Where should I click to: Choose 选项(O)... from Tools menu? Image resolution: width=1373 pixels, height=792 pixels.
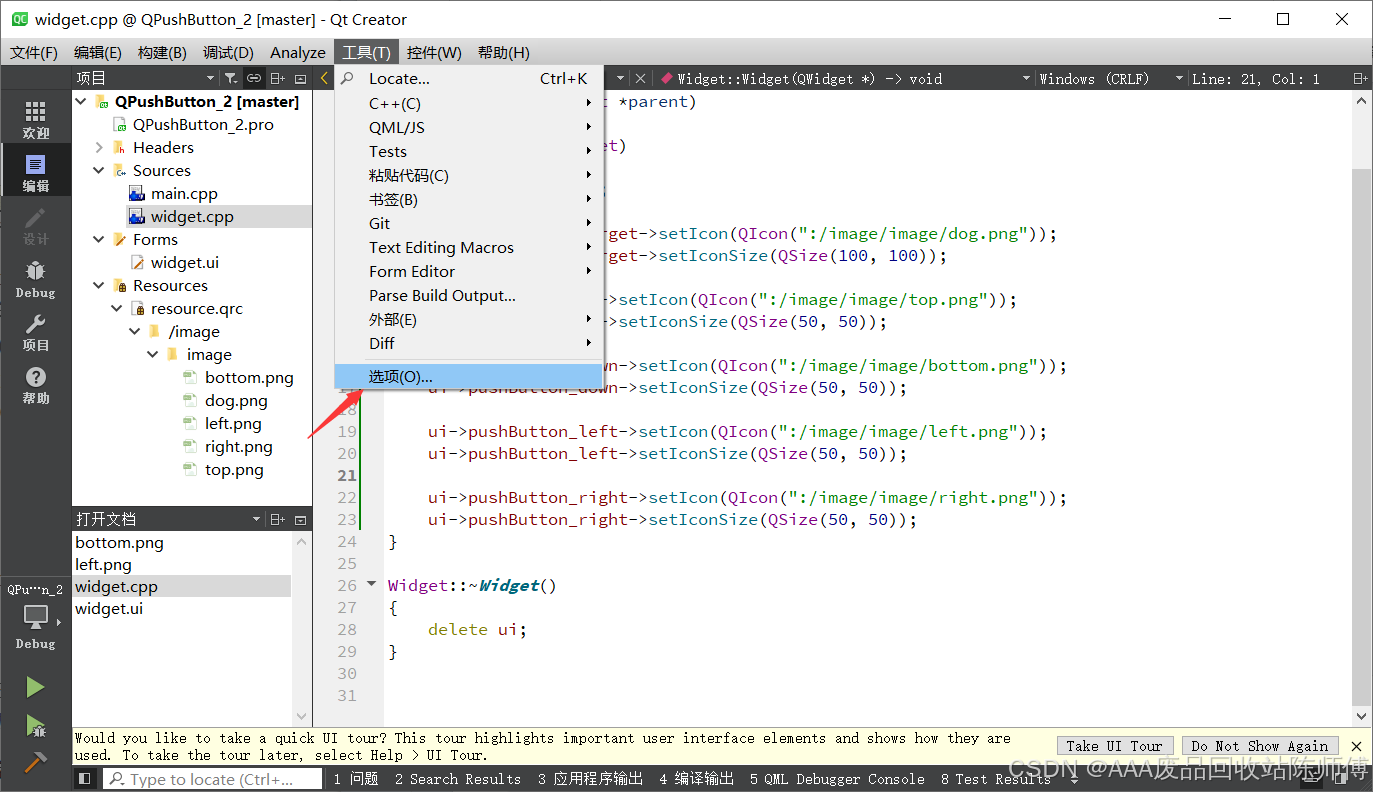(468, 376)
